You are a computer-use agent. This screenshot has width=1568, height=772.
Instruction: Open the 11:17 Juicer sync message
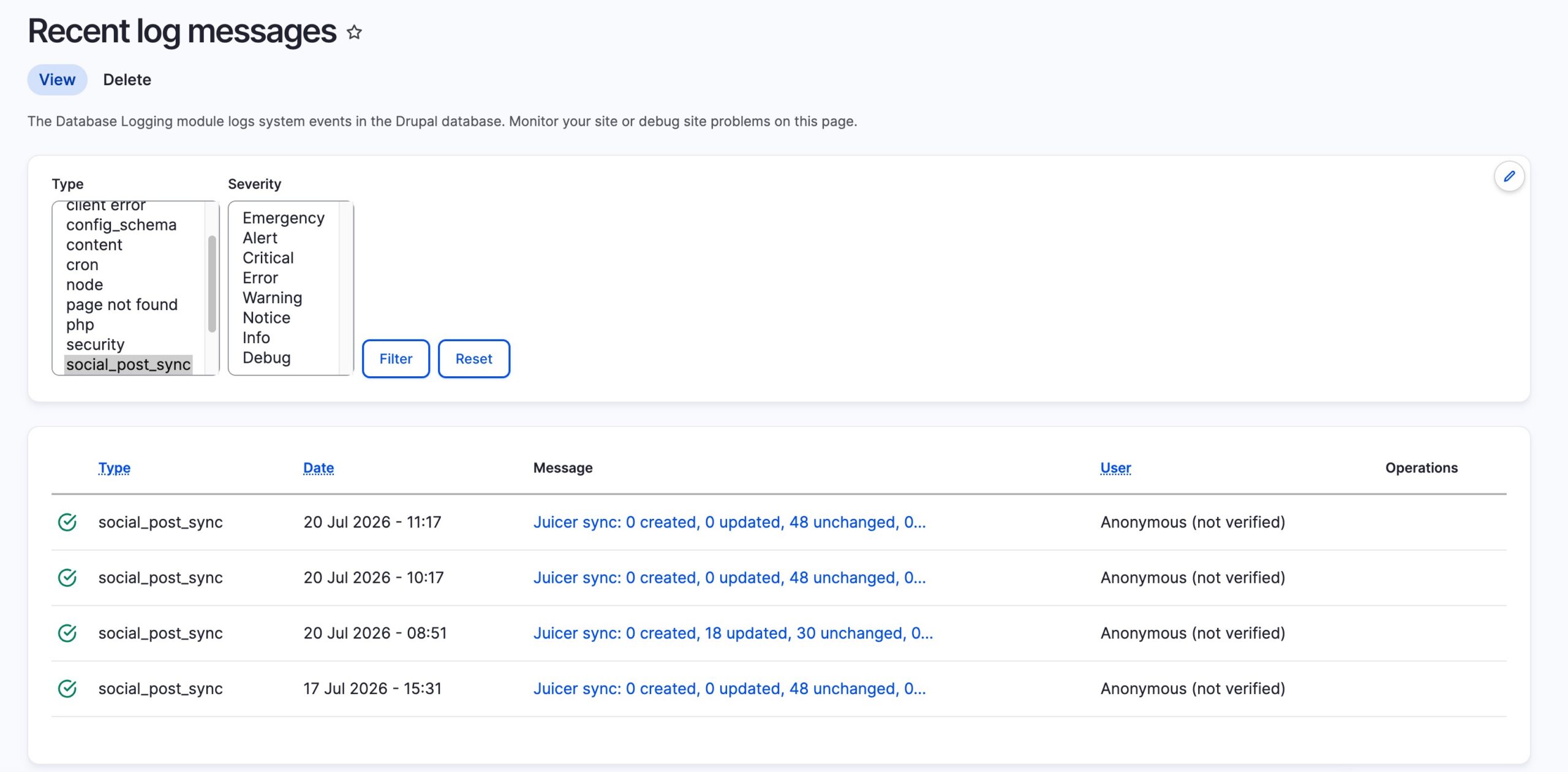(729, 522)
